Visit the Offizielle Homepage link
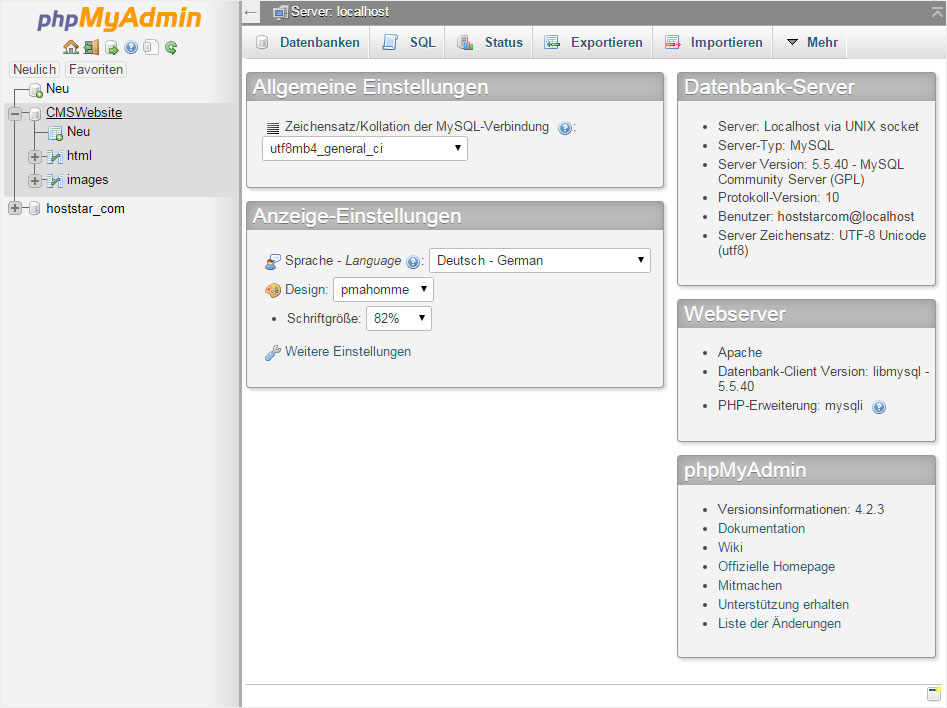Screen dimensions: 947x708 (776, 567)
